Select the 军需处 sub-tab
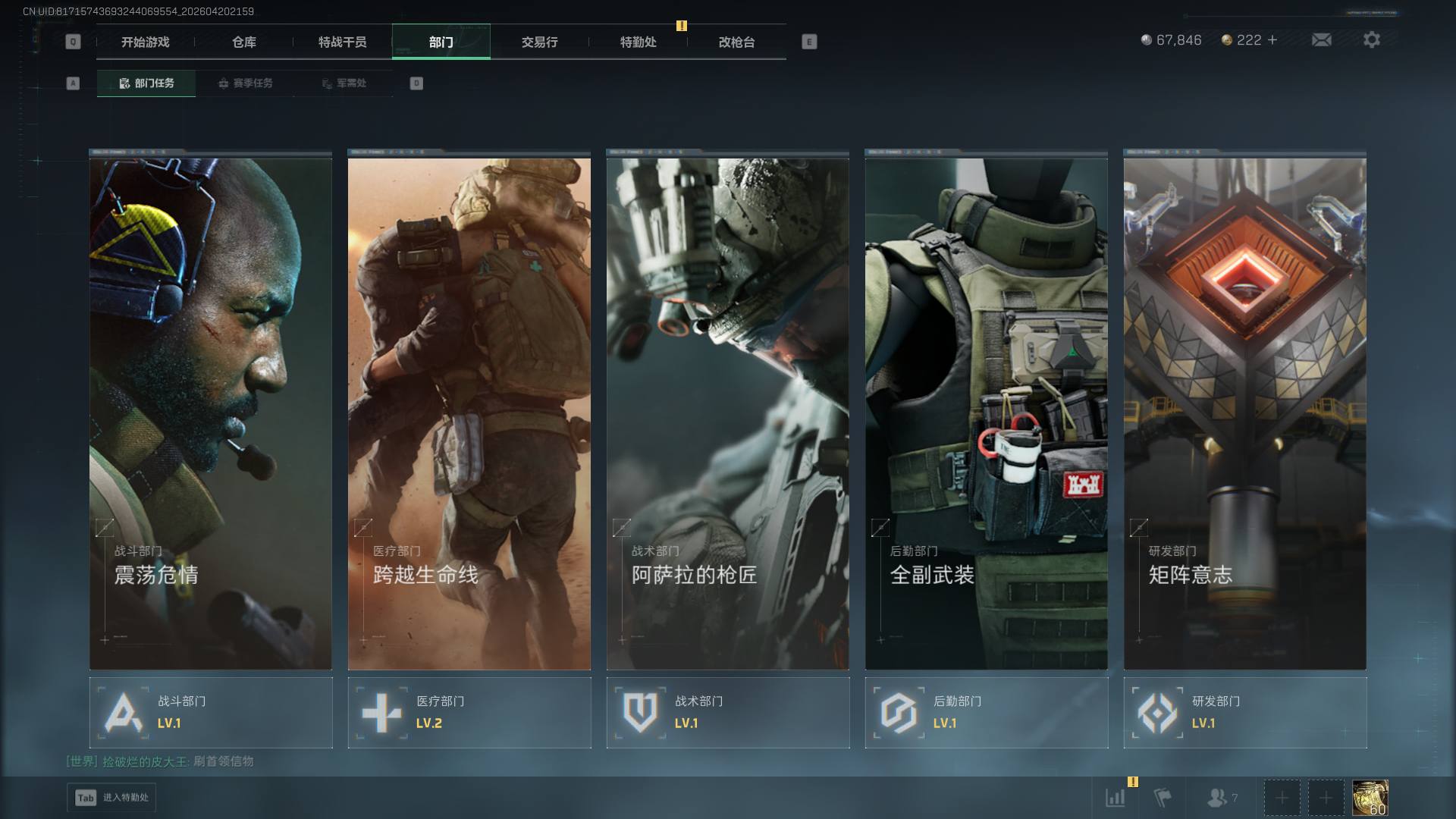This screenshot has height=819, width=1456. tap(344, 83)
